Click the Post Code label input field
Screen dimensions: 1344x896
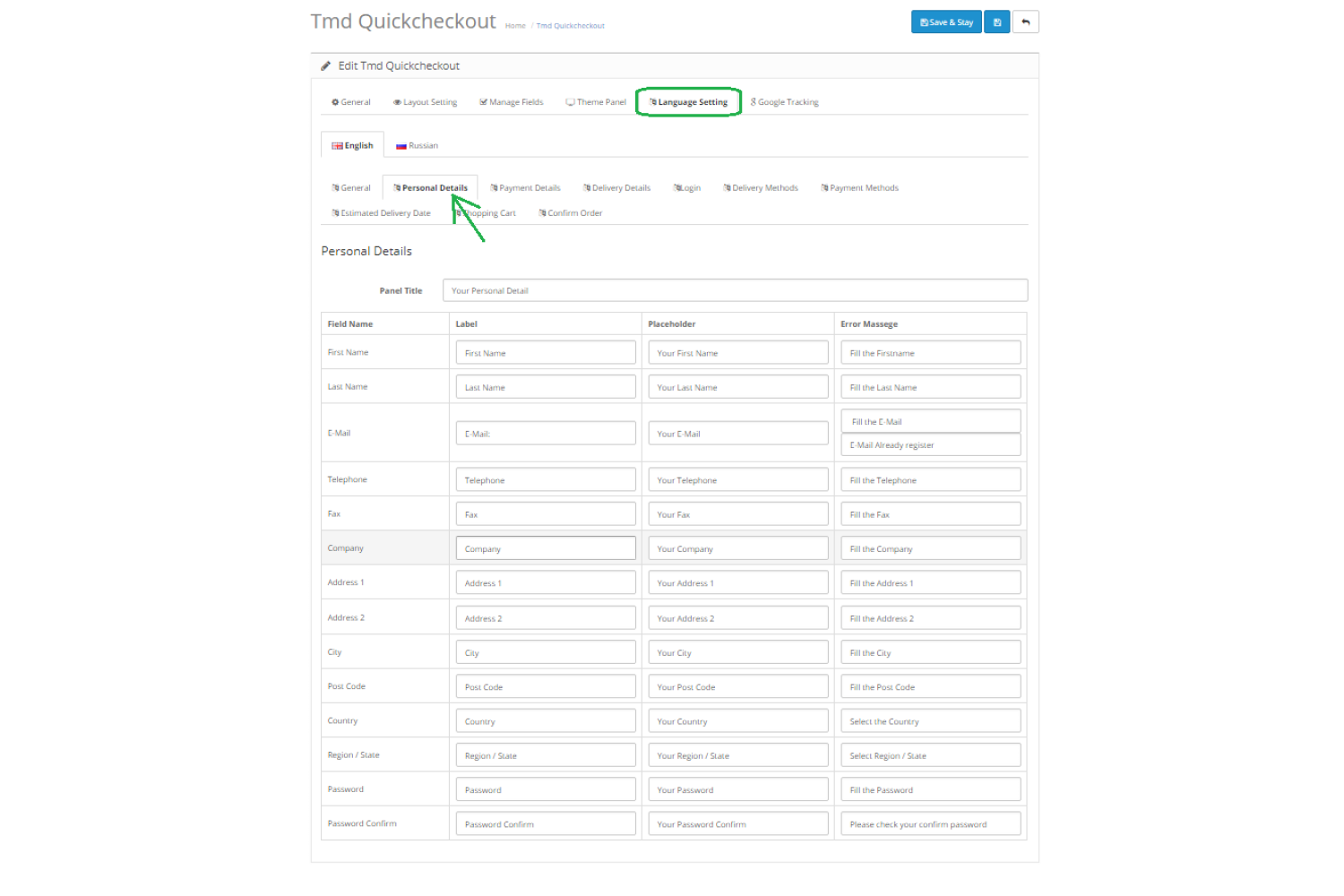pyautogui.click(x=546, y=686)
